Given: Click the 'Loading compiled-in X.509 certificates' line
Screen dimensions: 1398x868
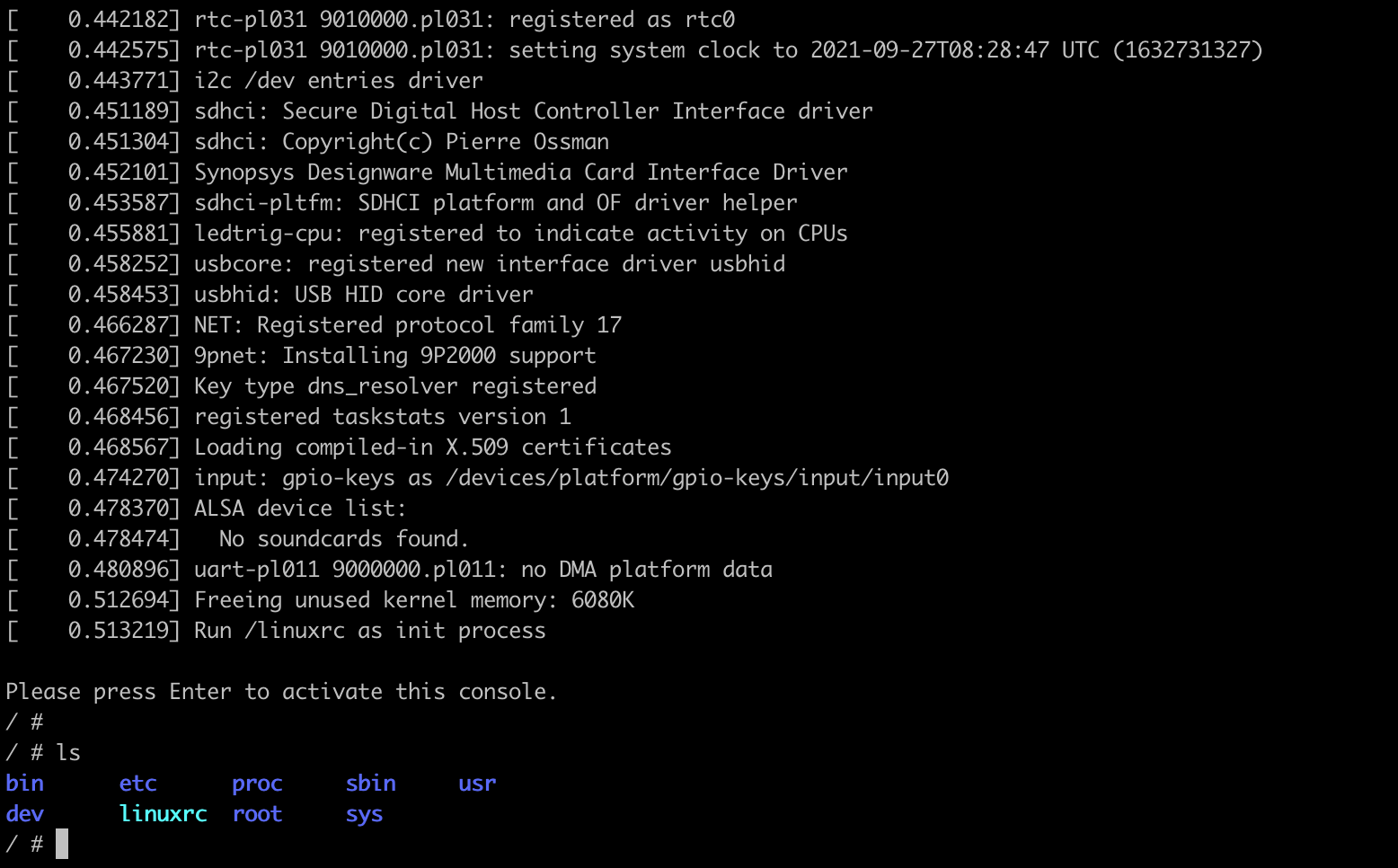Looking at the screenshot, I should [x=432, y=447].
